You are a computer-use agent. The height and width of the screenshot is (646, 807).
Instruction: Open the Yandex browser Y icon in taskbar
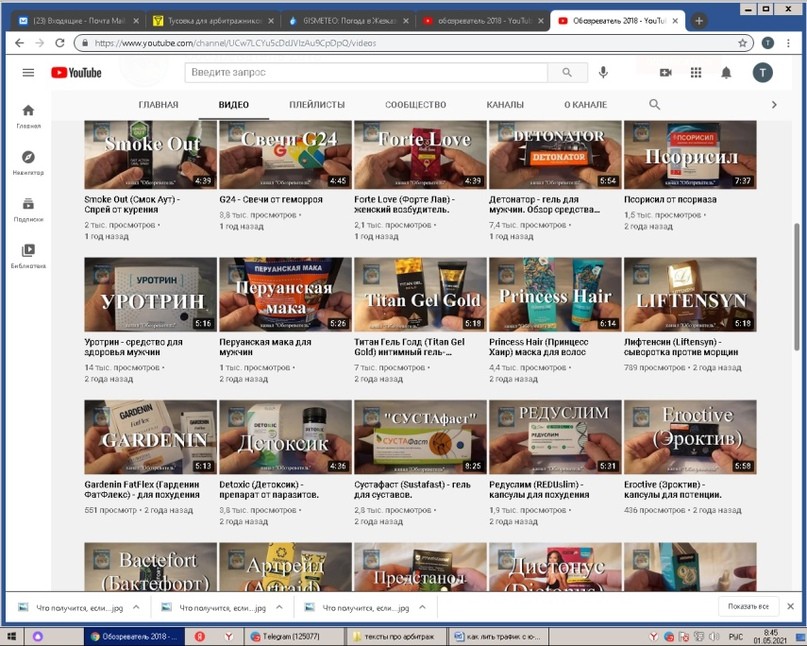[229, 637]
